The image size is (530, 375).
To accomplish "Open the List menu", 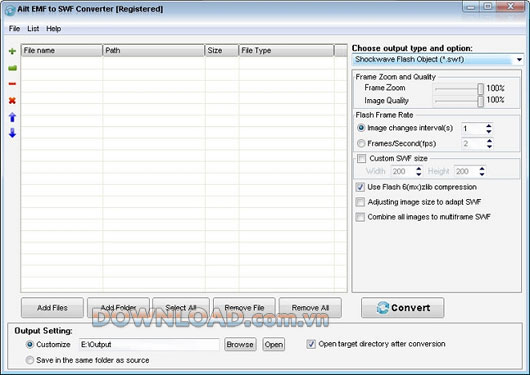I will point(33,29).
